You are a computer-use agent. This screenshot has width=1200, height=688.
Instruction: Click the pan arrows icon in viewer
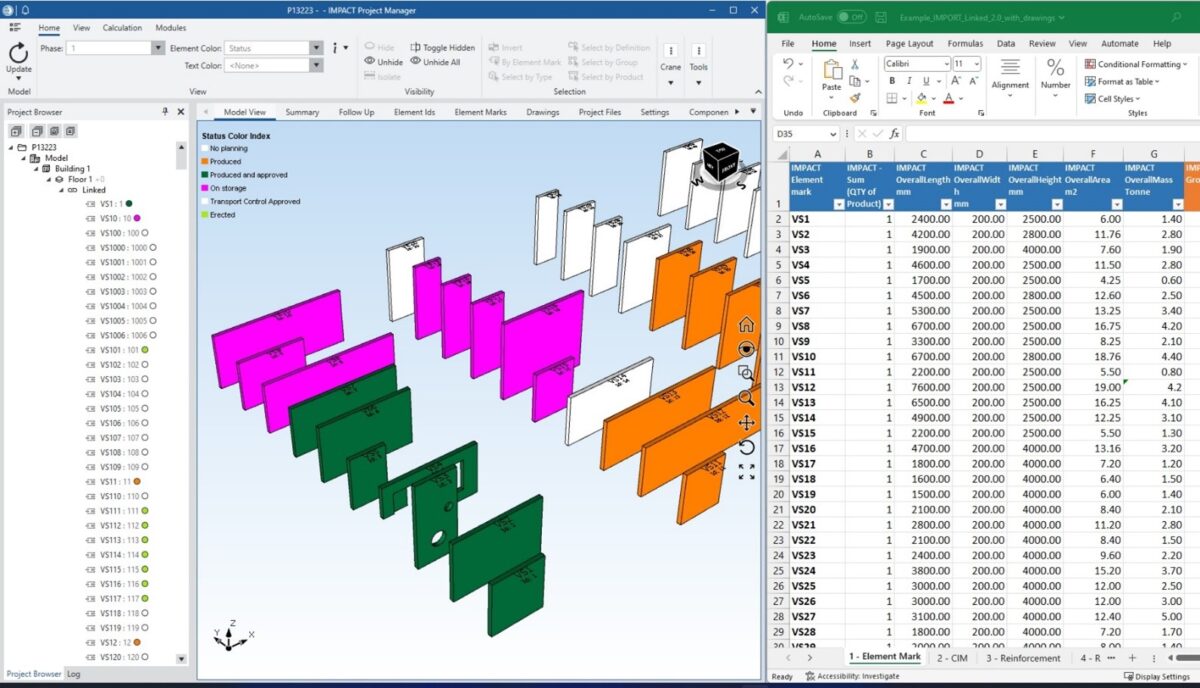point(746,423)
